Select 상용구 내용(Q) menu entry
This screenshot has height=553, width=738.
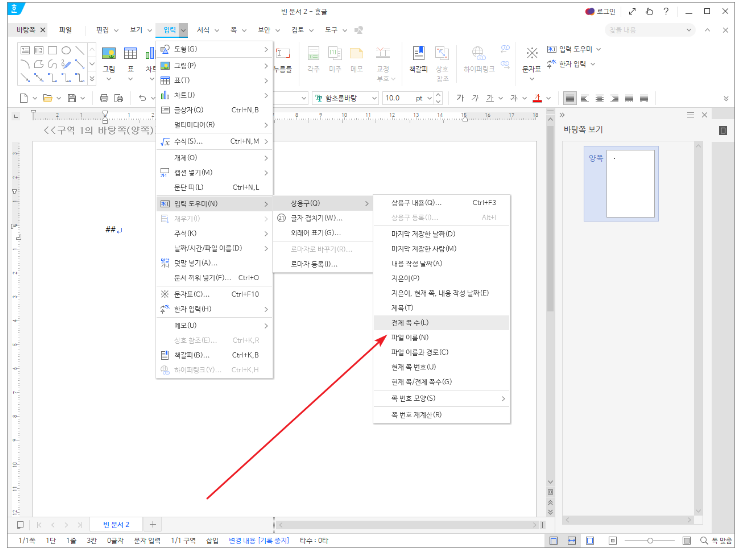click(x=441, y=203)
